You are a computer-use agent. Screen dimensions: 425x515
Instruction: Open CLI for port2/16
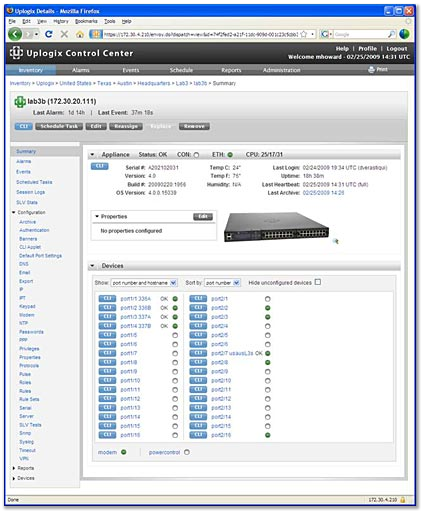(198, 435)
